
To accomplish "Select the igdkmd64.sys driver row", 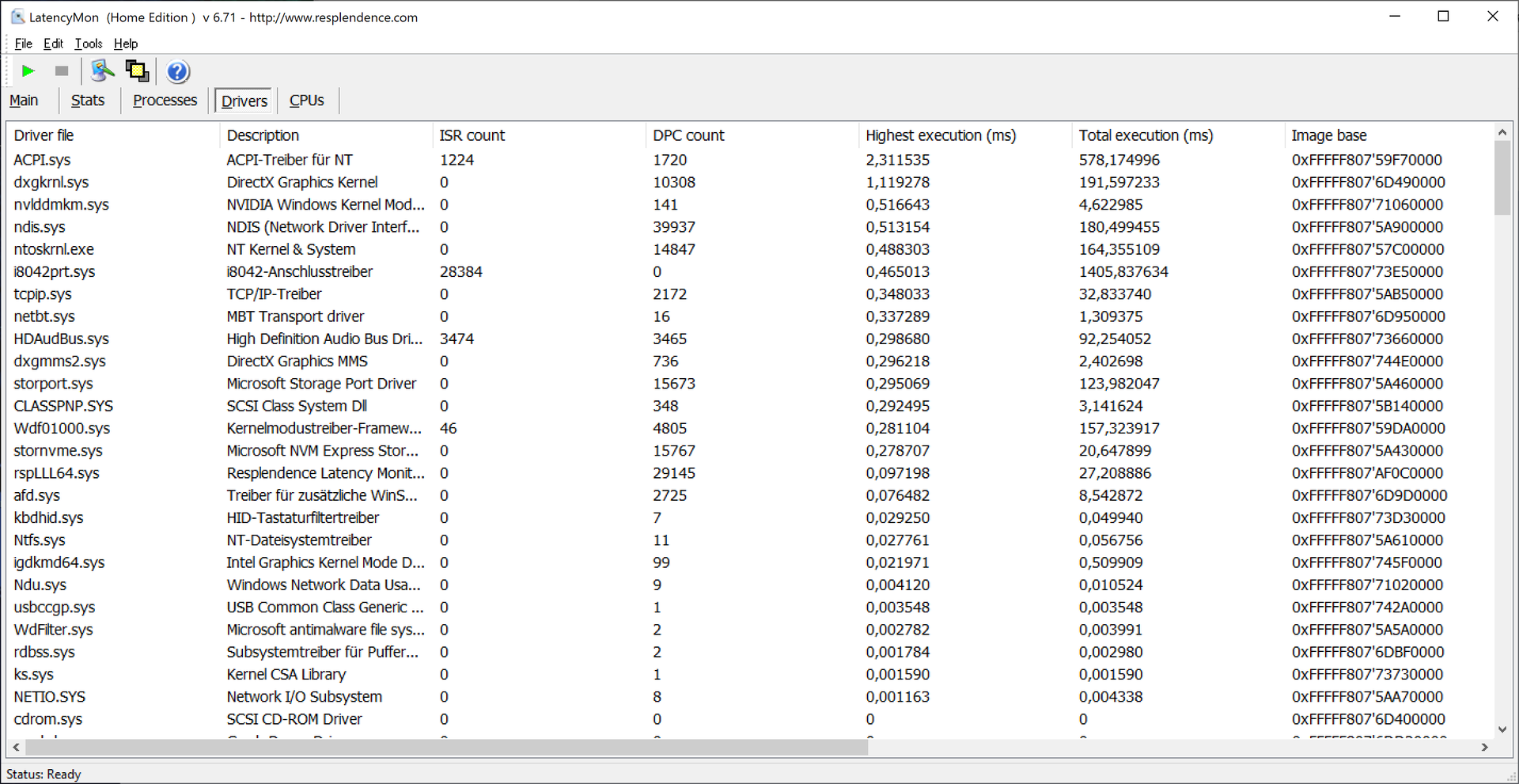I will tap(749, 562).
